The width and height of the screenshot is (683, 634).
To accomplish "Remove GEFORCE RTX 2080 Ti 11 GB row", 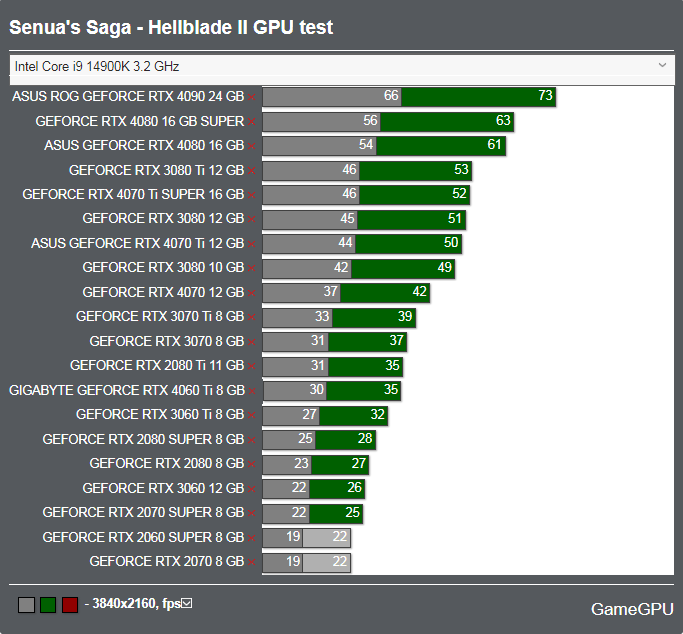I will 251,366.
